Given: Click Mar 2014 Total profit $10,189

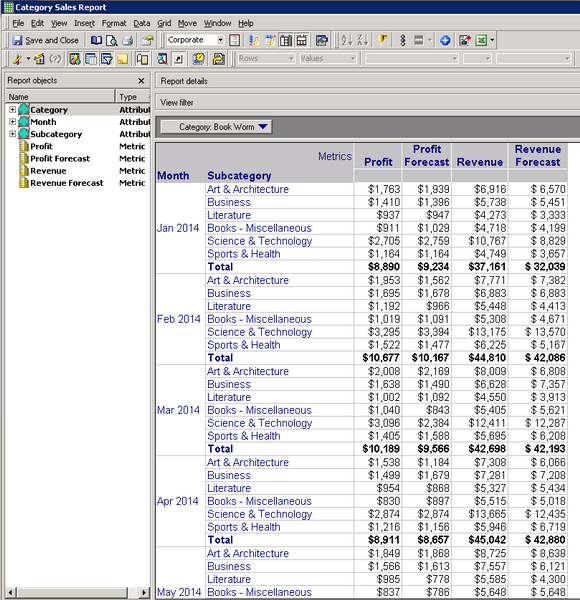Looking at the screenshot, I should 381,449.
